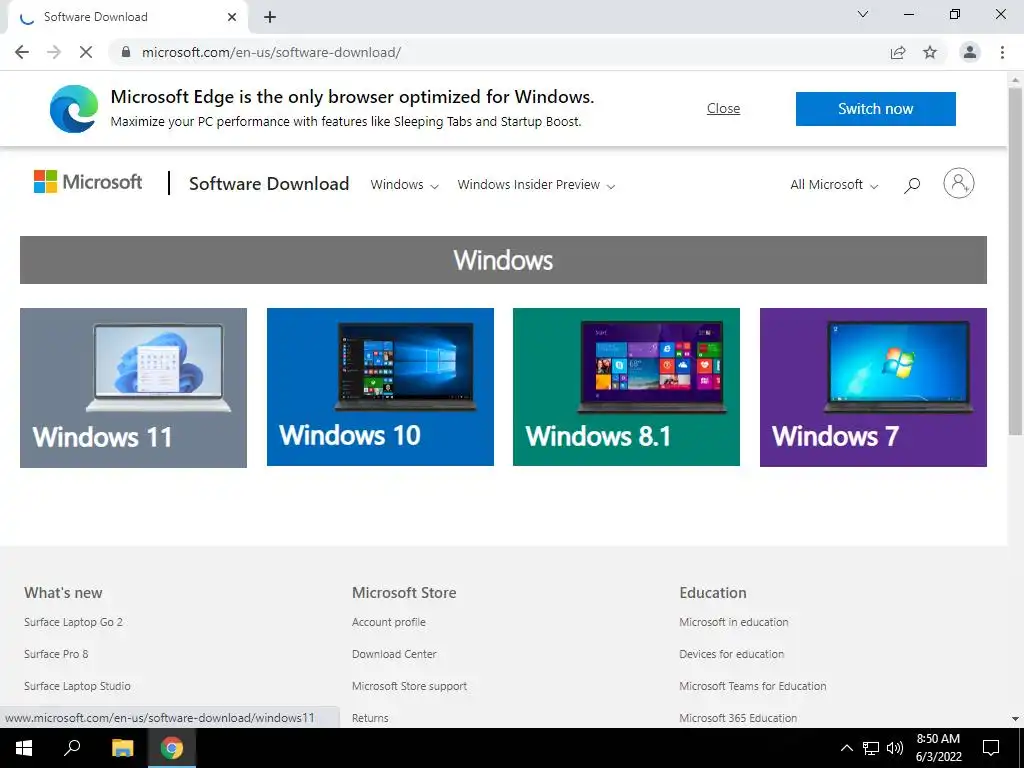
Task: Click Chrome icon in the taskbar
Action: point(172,748)
